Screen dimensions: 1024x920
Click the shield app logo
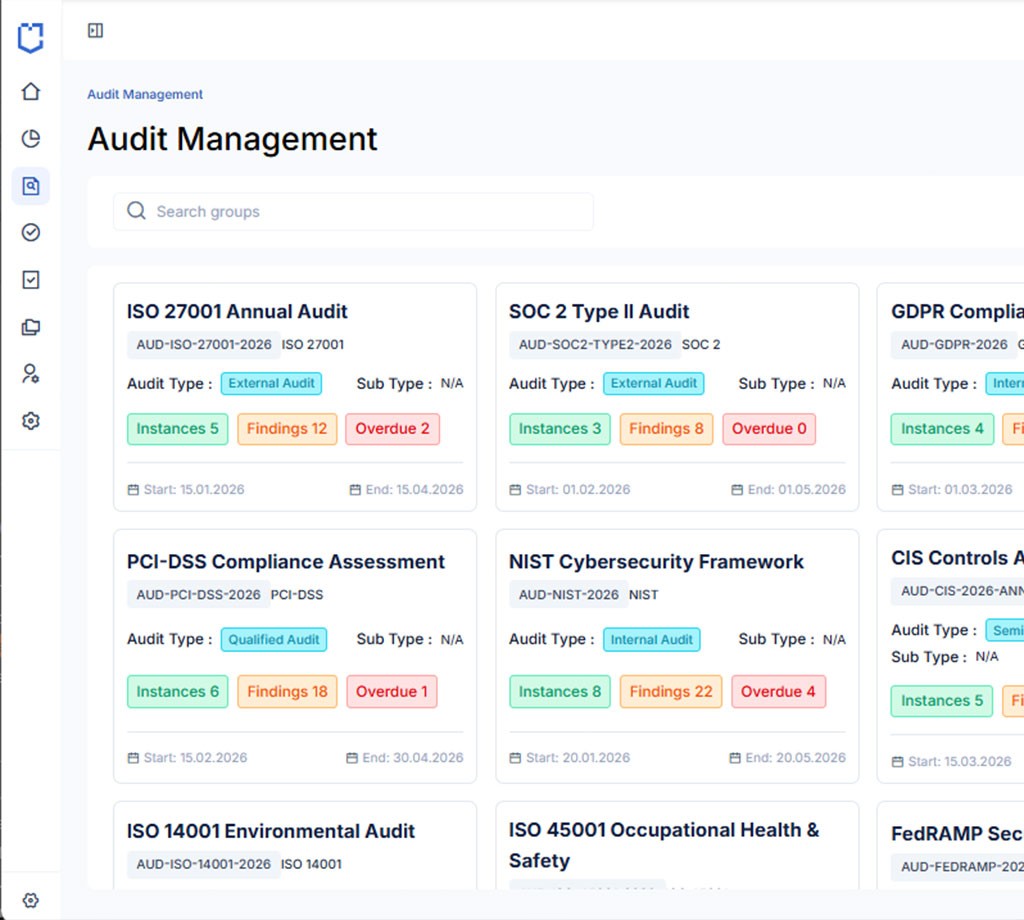31,38
